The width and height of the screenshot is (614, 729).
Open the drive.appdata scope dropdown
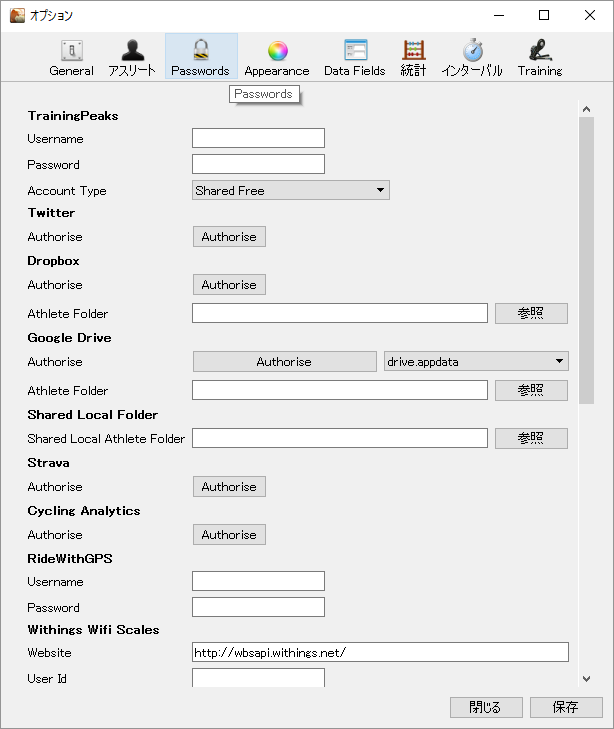[476, 361]
